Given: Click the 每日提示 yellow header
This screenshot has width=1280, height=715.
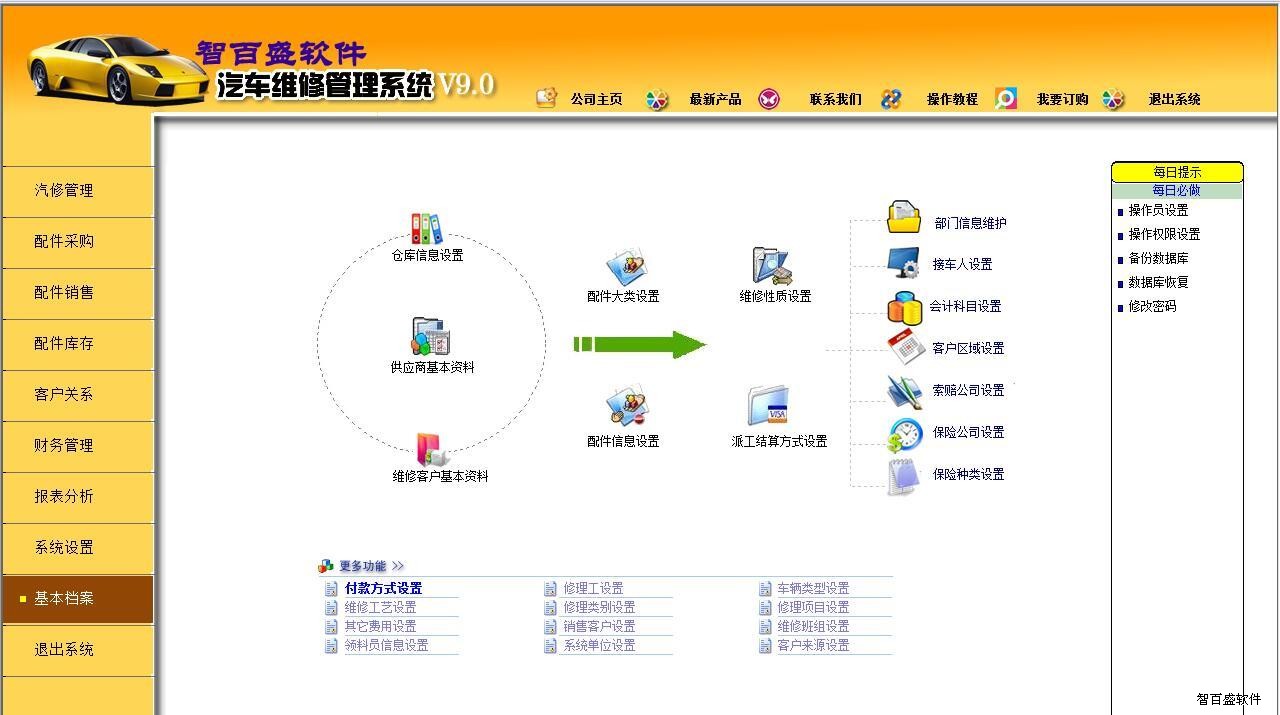Looking at the screenshot, I should pos(1177,172).
